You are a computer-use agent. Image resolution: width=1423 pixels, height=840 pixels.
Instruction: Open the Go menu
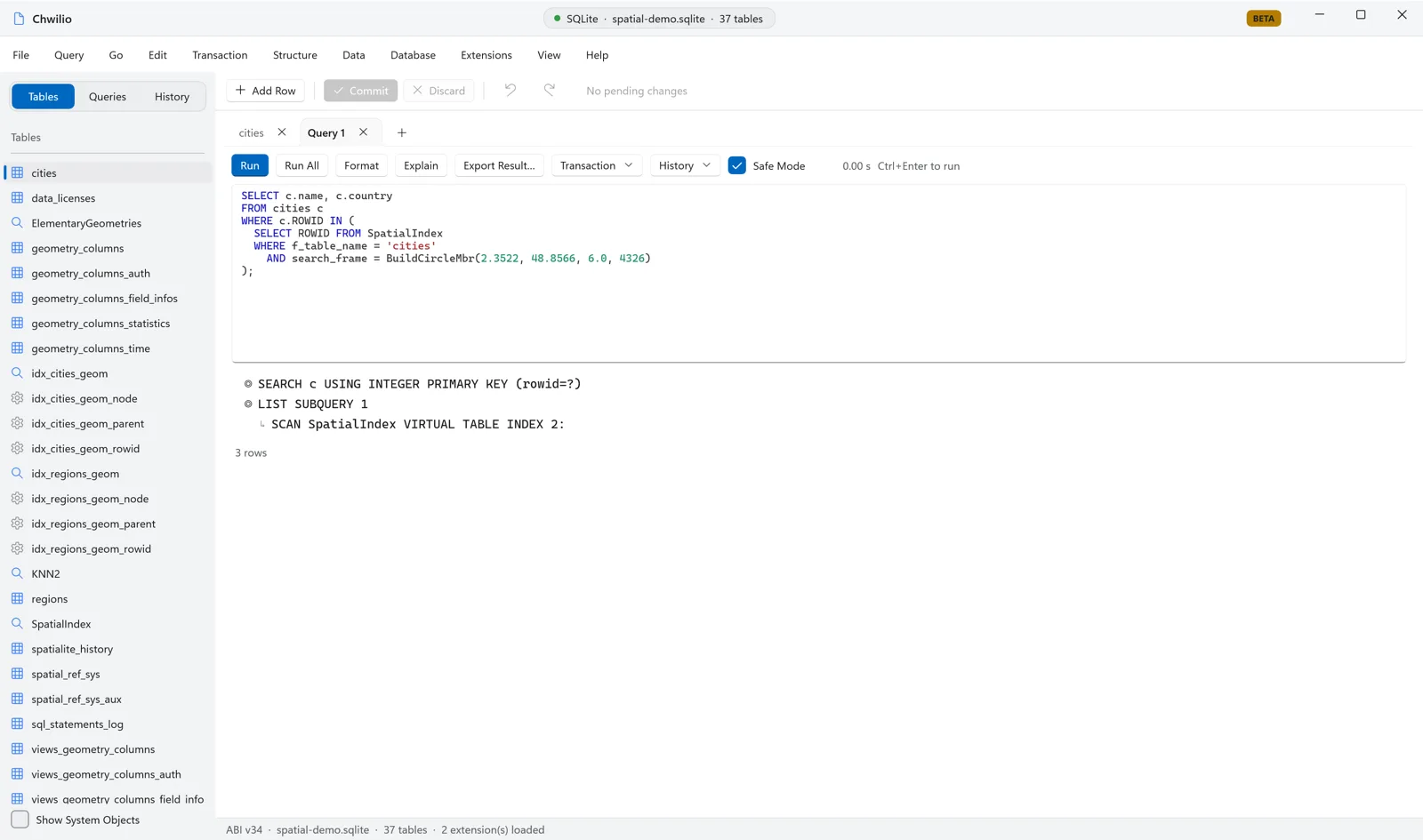[116, 55]
